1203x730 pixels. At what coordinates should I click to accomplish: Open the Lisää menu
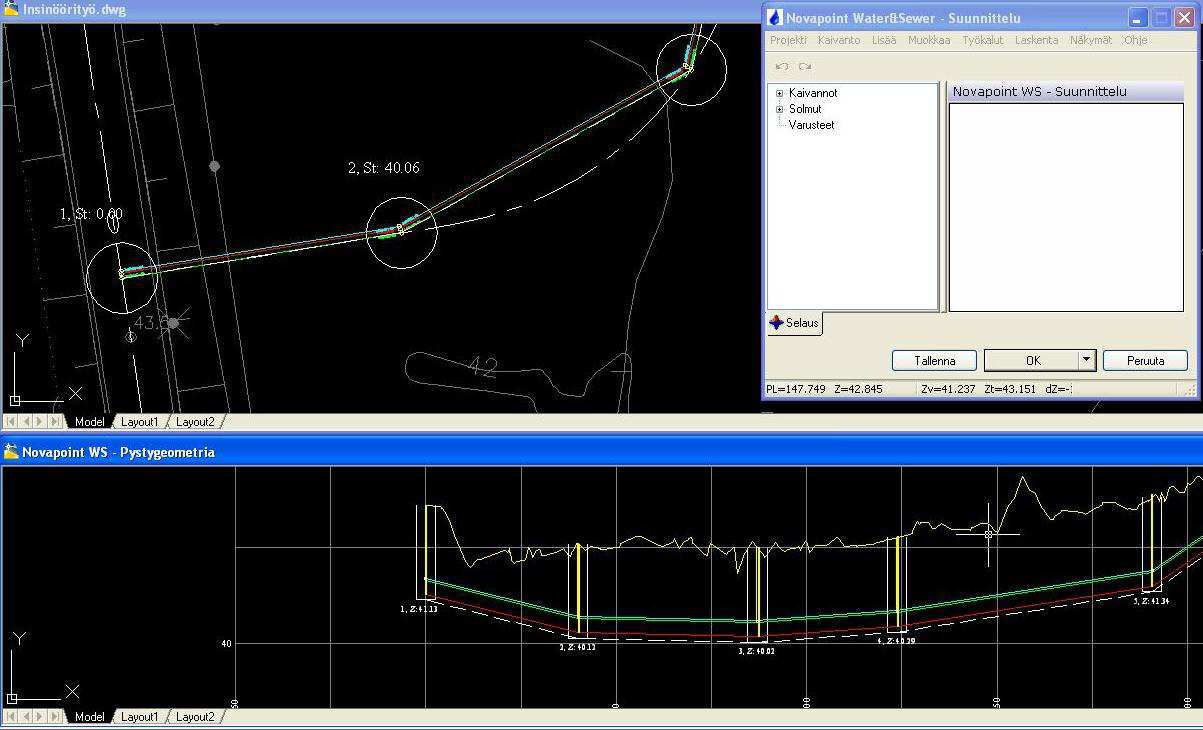click(884, 41)
